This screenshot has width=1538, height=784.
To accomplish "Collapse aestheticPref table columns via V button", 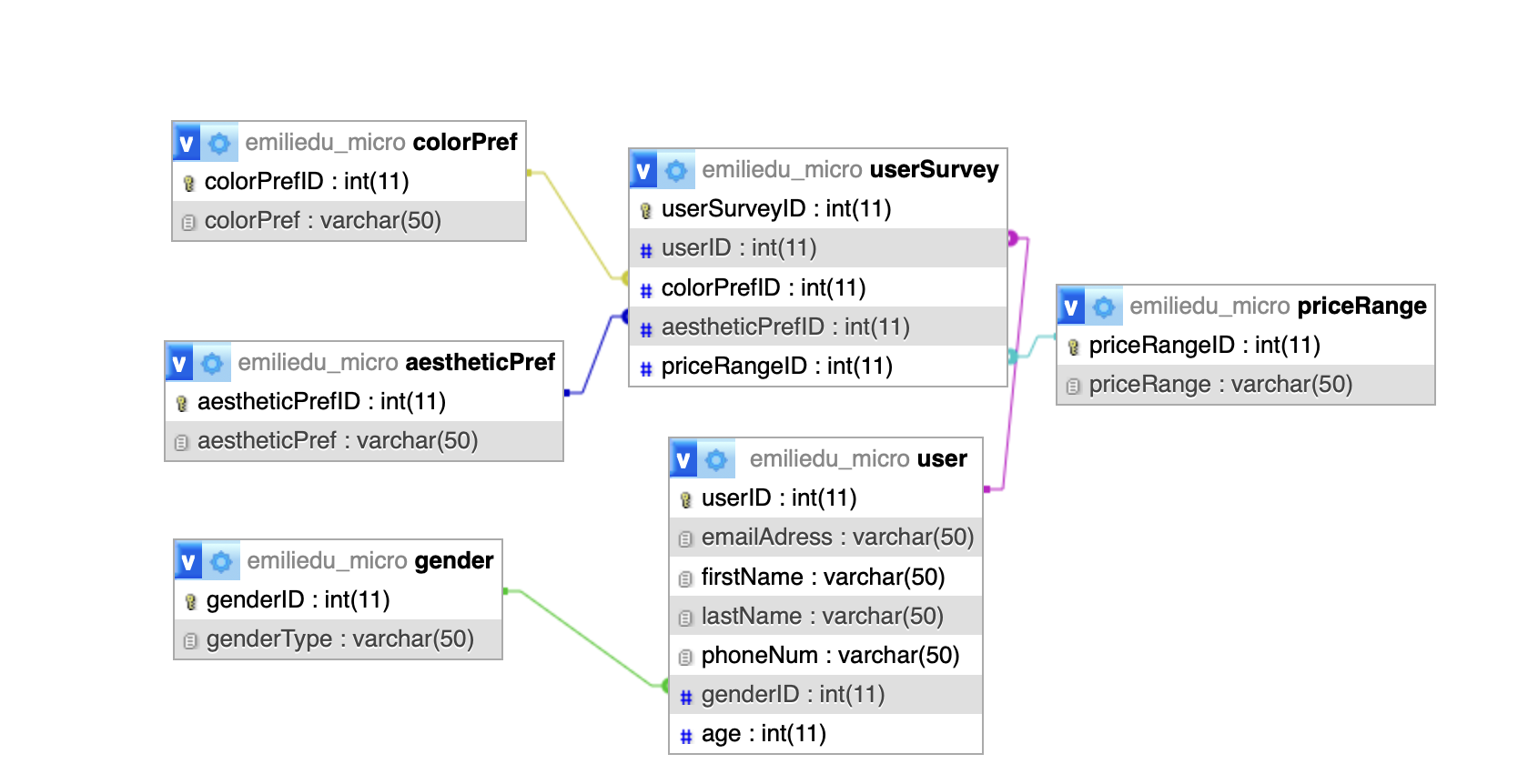I will click(179, 364).
